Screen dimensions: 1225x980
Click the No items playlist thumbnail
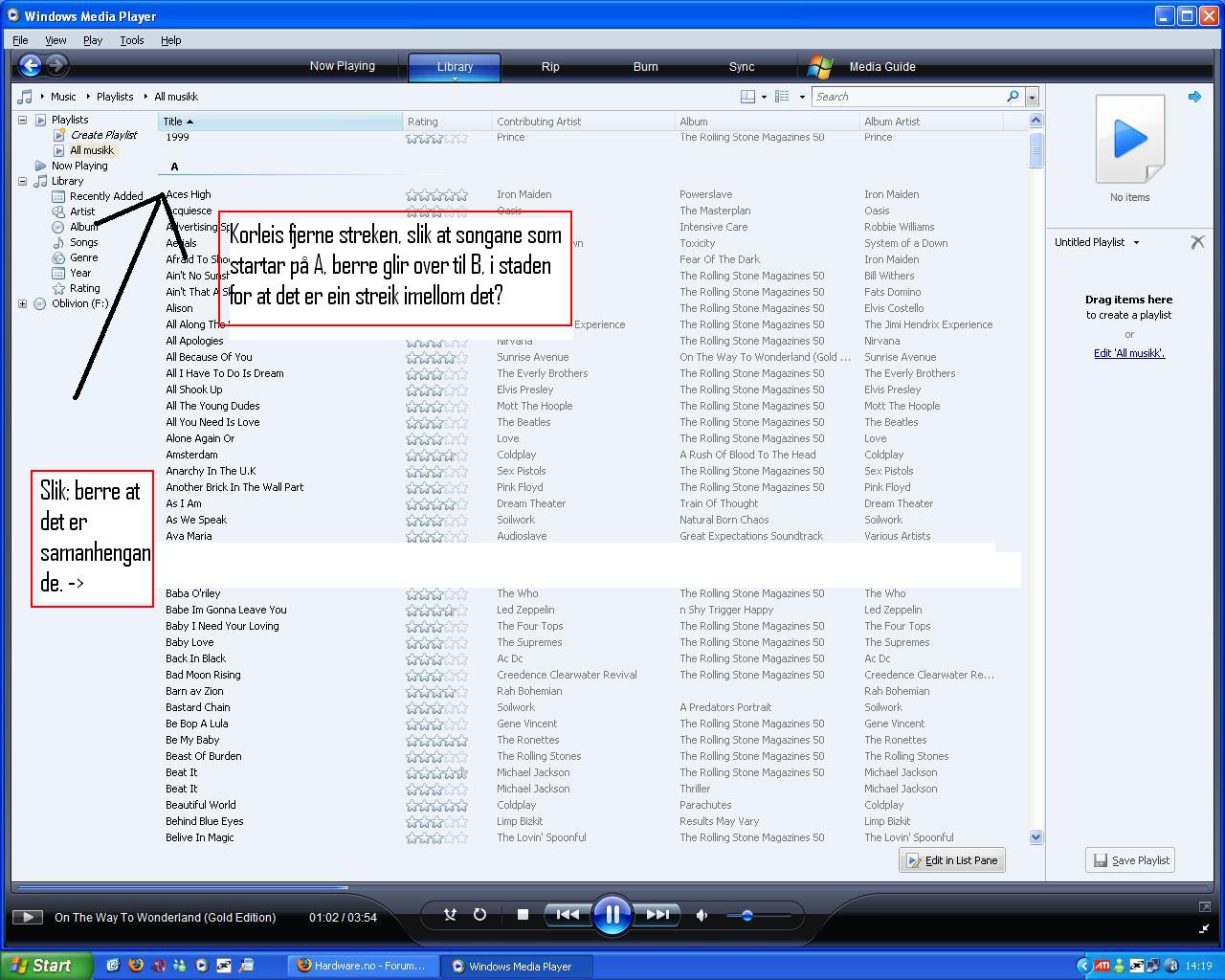click(1130, 139)
